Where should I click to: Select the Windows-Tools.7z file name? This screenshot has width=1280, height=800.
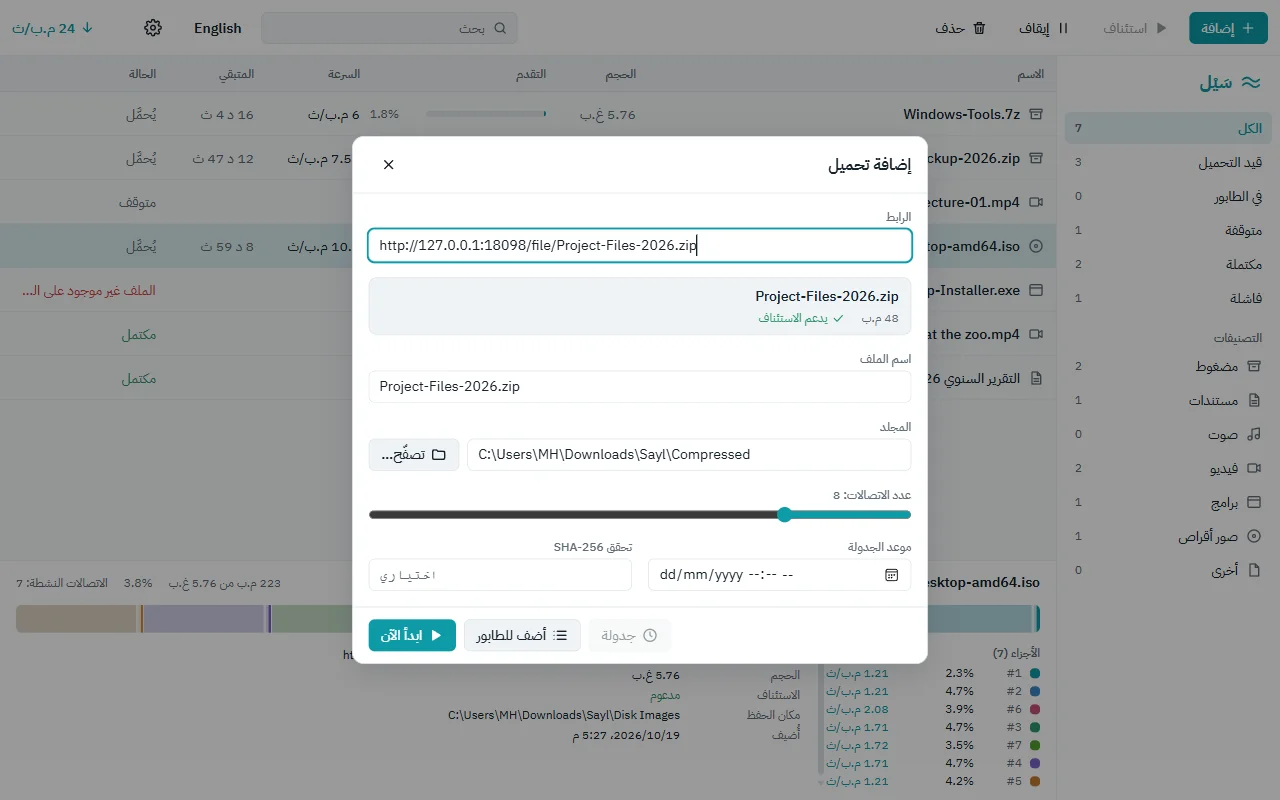click(x=961, y=114)
